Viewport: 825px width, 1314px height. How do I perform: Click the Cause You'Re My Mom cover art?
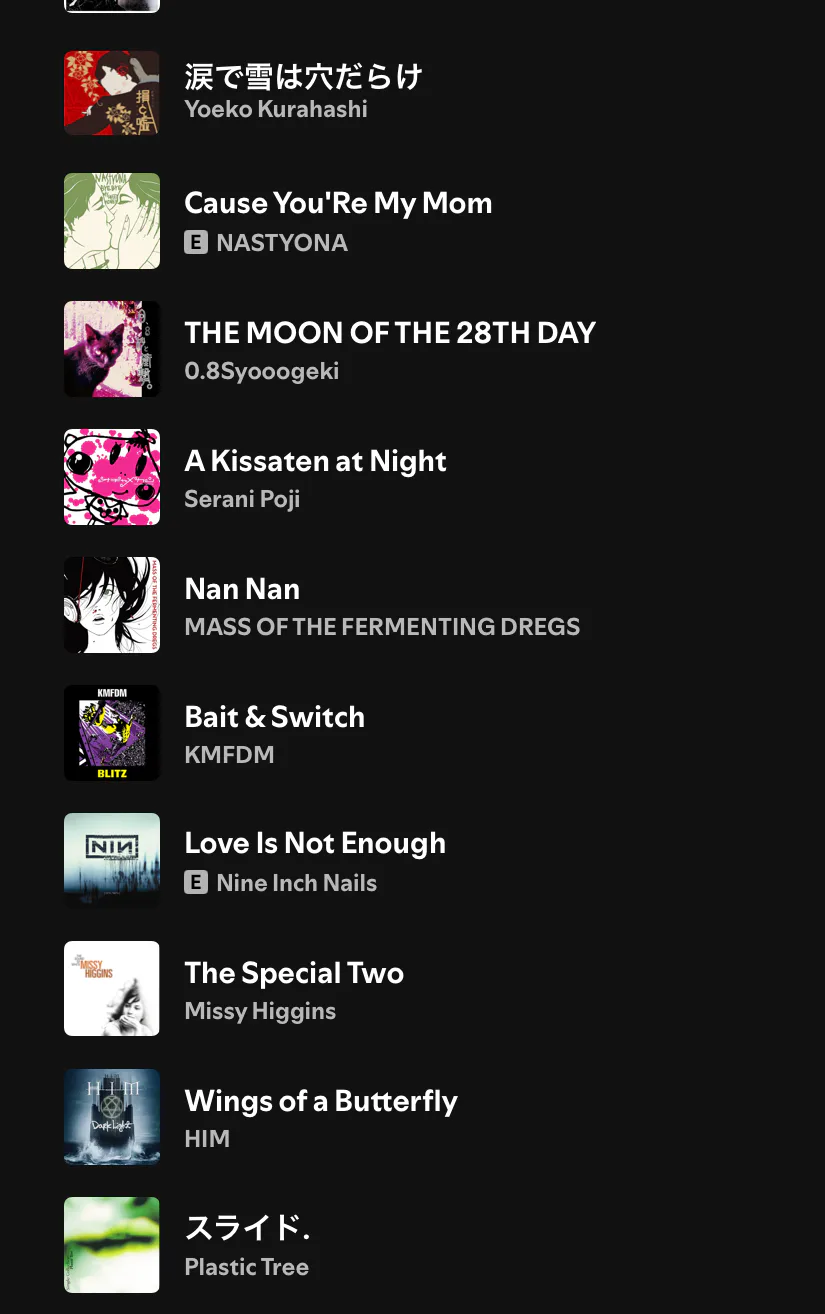112,221
